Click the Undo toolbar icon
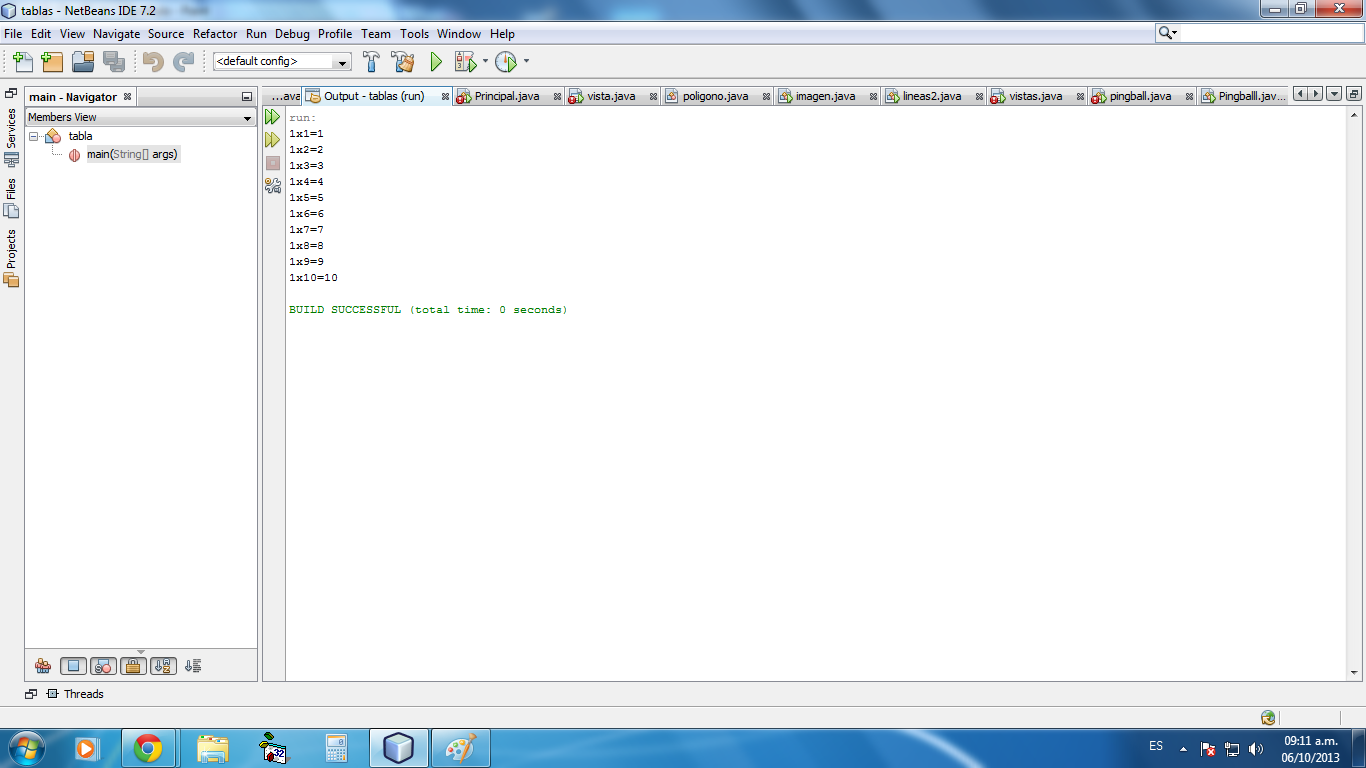The height and width of the screenshot is (768, 1366). (x=152, y=61)
